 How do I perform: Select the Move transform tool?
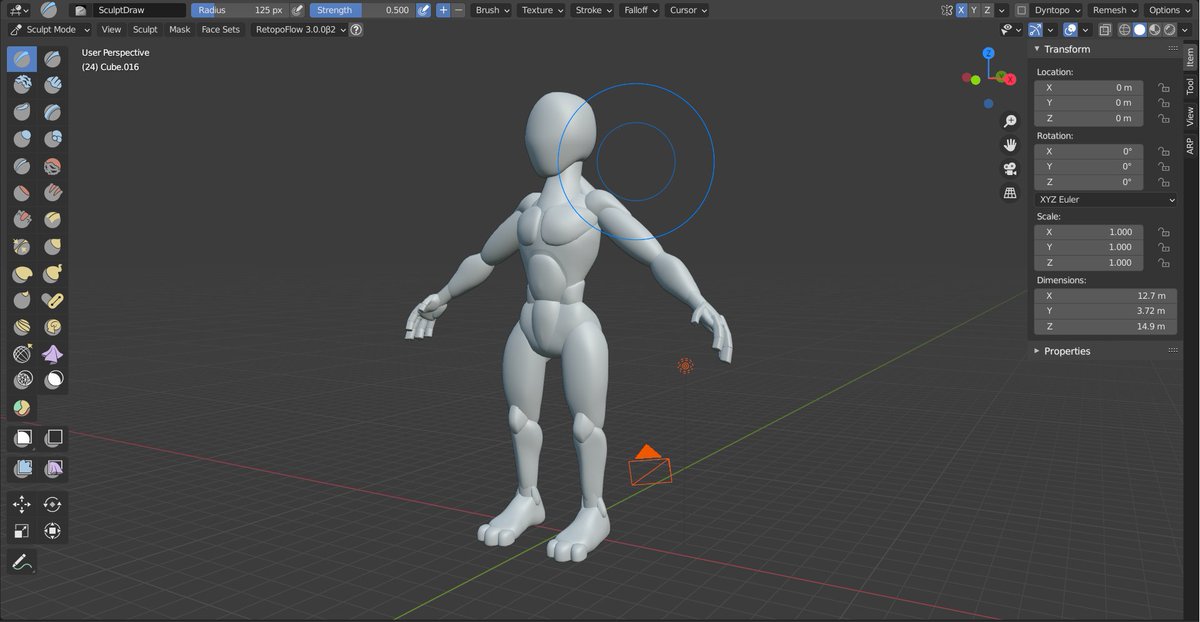click(x=22, y=504)
